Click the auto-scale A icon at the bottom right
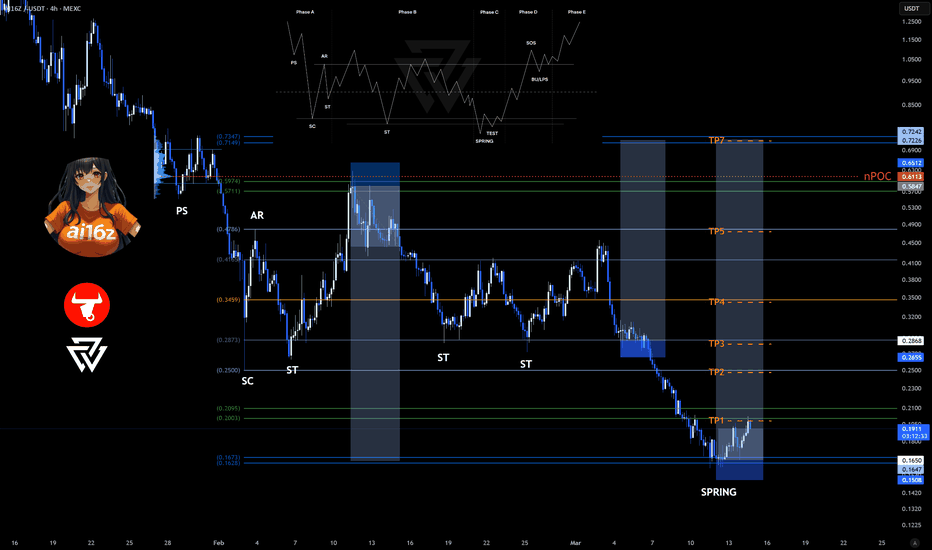This screenshot has width=932, height=550. pyautogui.click(x=915, y=543)
